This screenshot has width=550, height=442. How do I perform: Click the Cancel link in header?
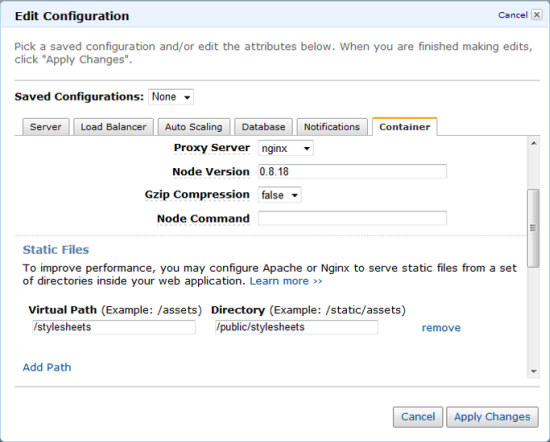(513, 15)
